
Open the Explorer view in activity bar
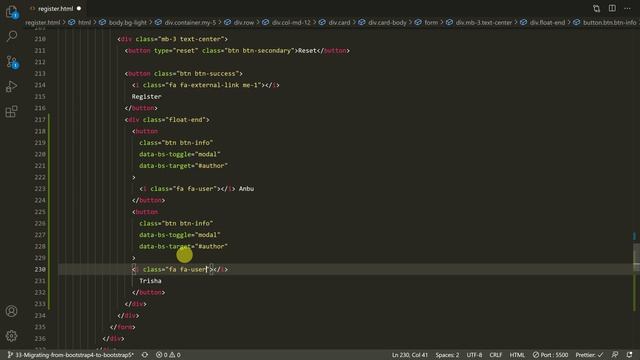coord(11,12)
